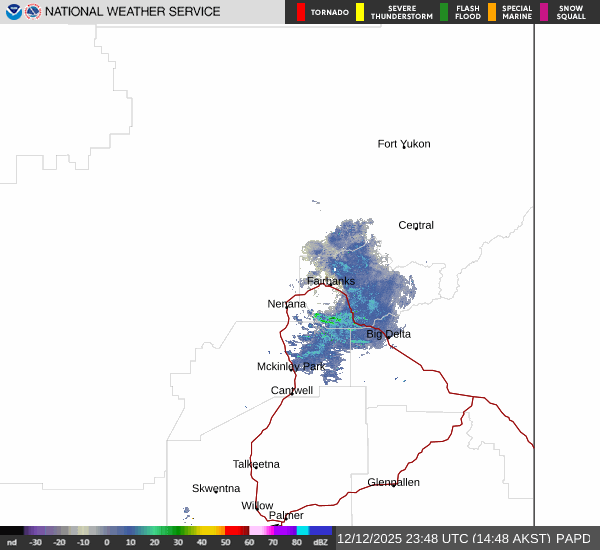Click the National Weather Service logo
The image size is (600, 550).
point(31,12)
